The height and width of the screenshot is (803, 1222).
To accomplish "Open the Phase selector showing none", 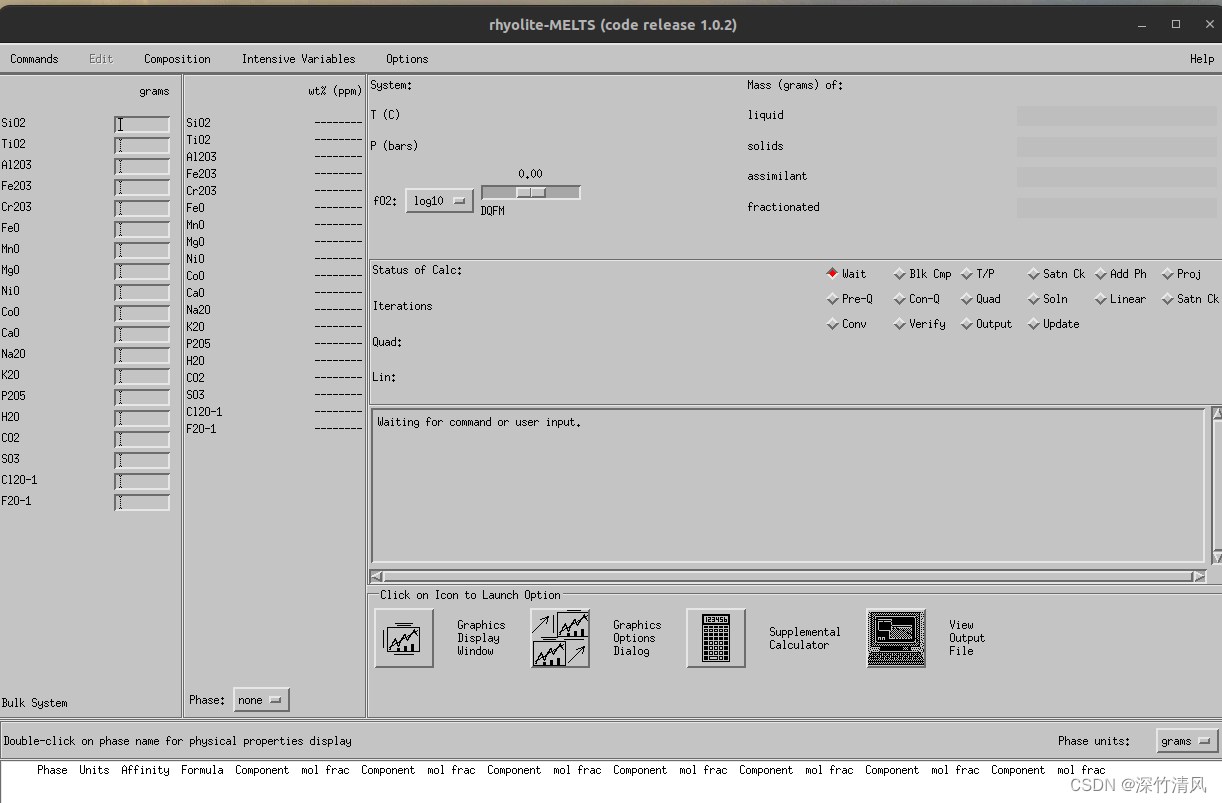I will point(261,699).
